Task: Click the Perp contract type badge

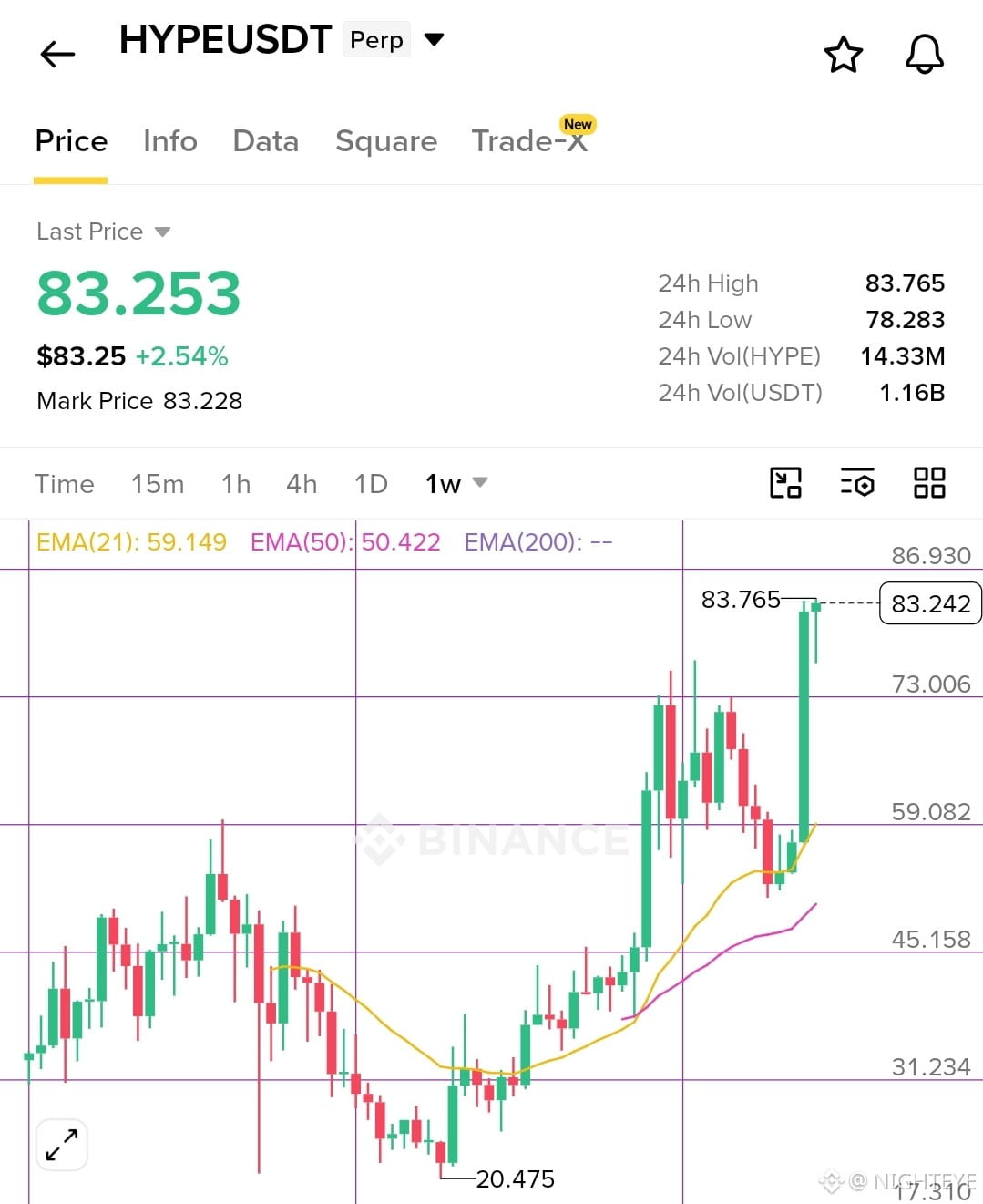Action: (x=376, y=40)
